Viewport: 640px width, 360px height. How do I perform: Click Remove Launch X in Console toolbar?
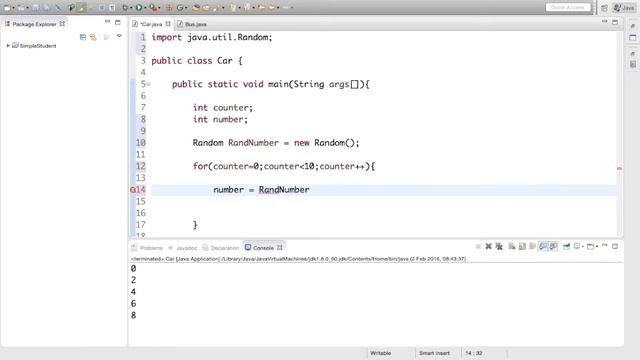489,247
